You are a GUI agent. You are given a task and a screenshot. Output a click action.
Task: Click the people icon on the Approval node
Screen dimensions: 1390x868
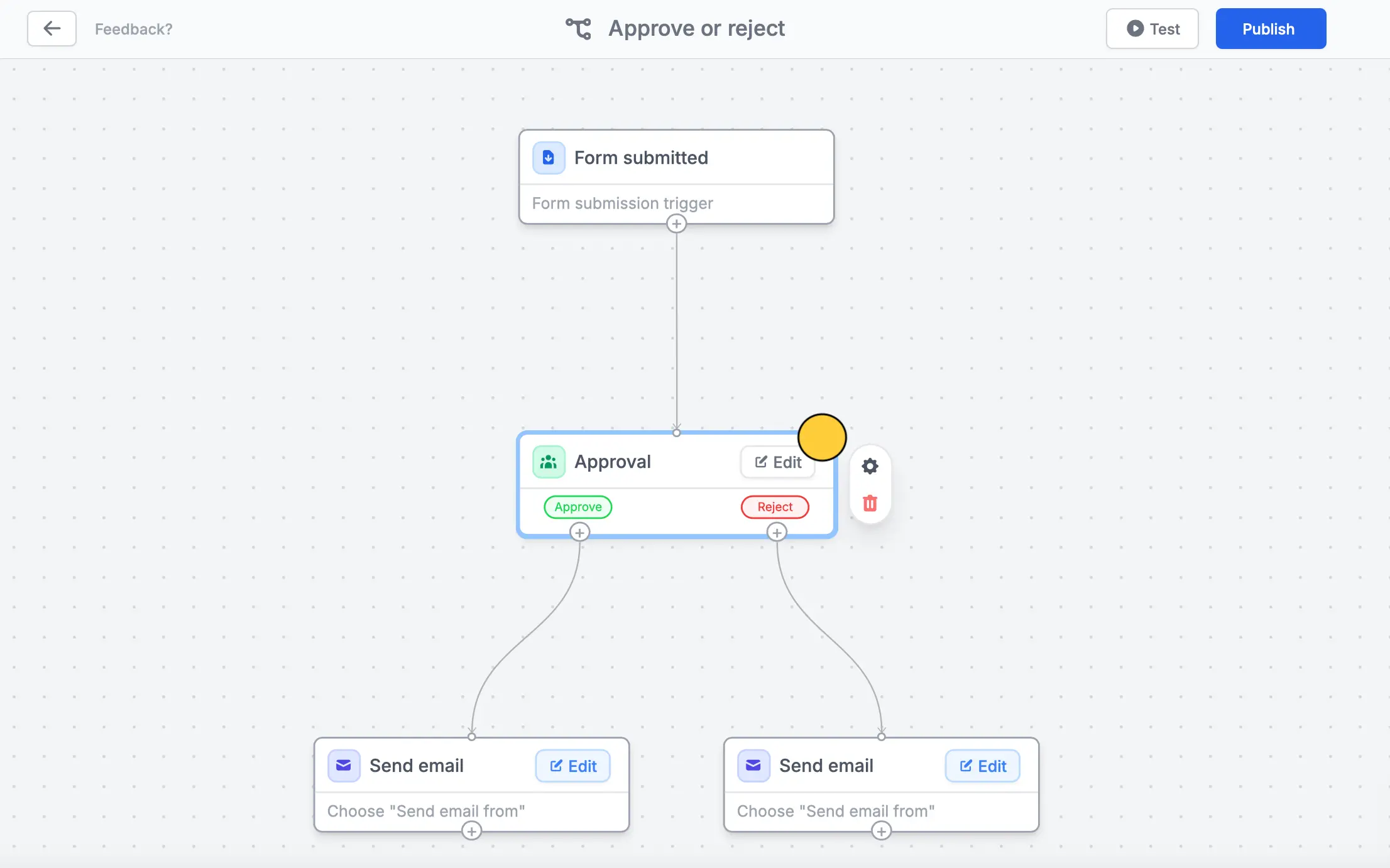[548, 462]
